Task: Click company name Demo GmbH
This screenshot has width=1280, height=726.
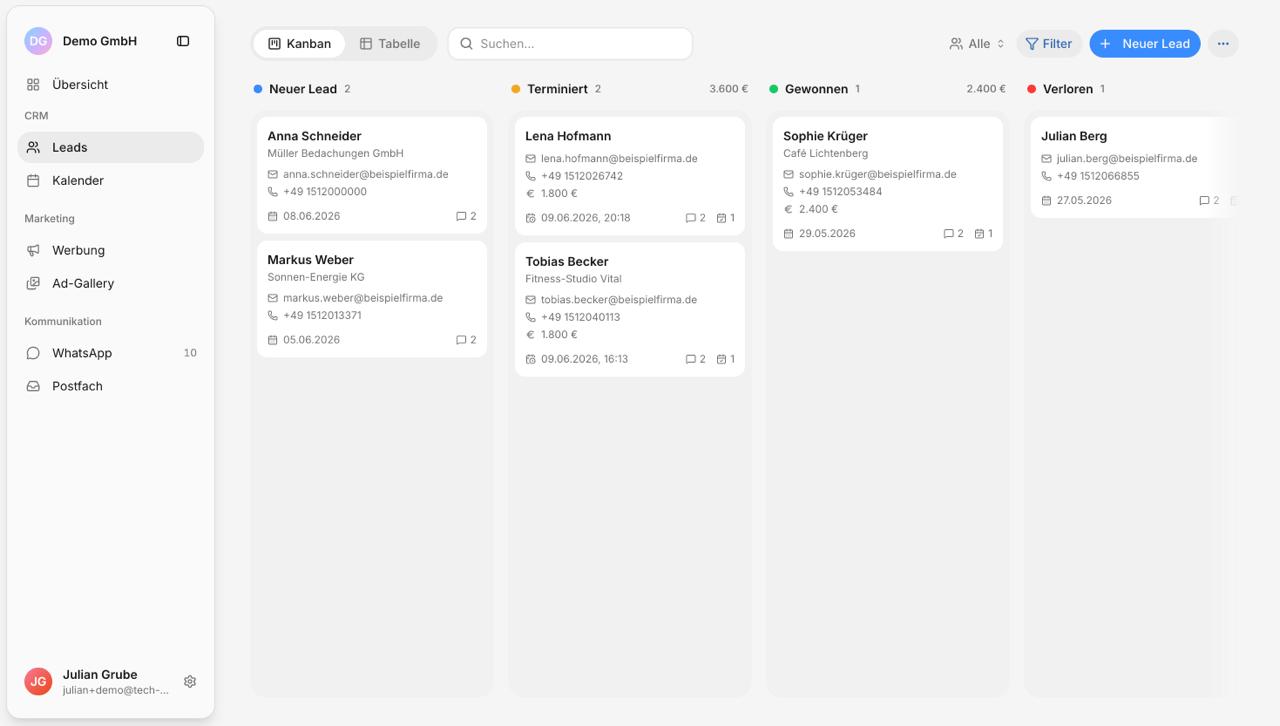Action: point(100,41)
